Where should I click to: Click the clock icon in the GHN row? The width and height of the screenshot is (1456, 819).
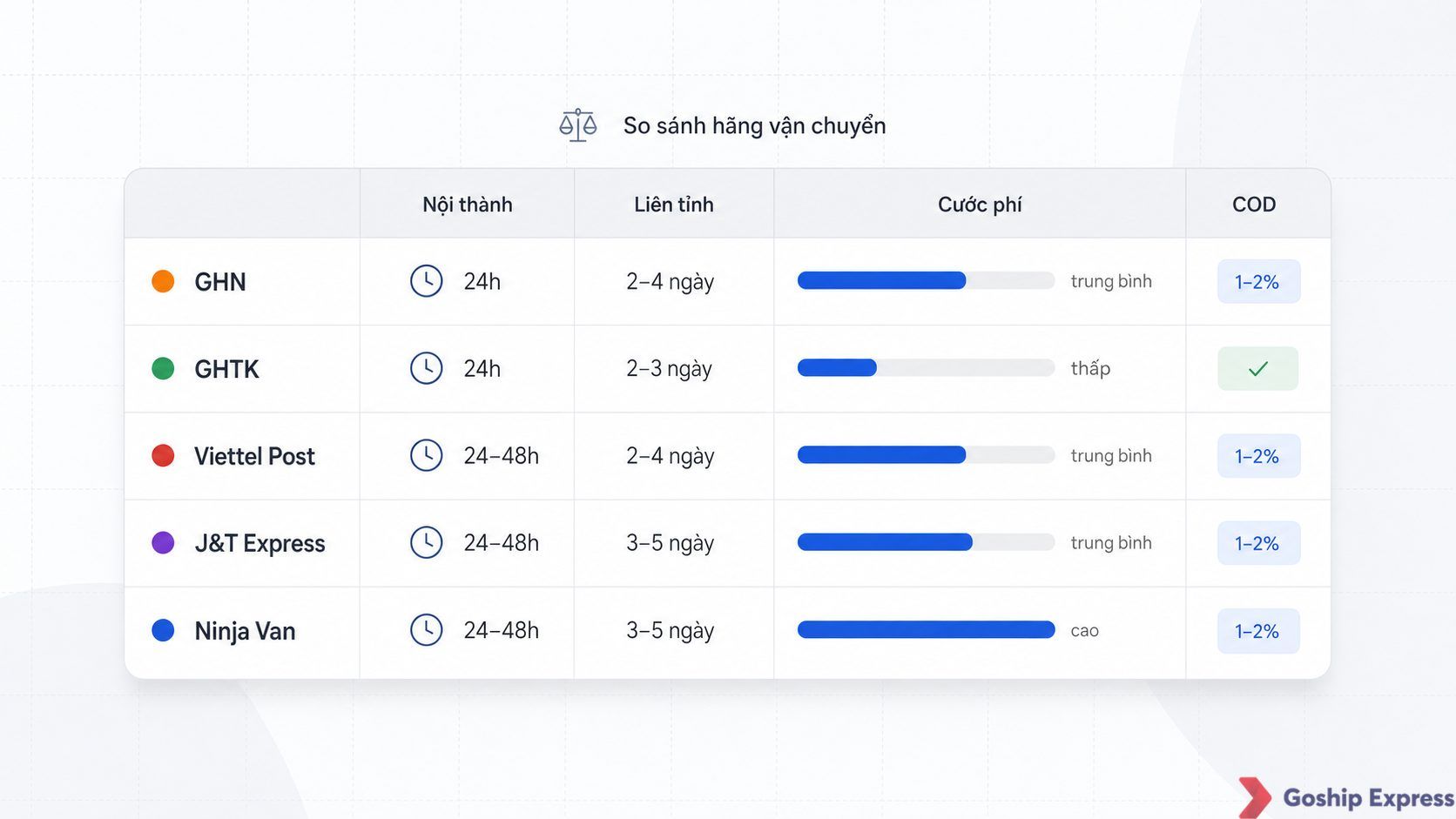pyautogui.click(x=427, y=281)
